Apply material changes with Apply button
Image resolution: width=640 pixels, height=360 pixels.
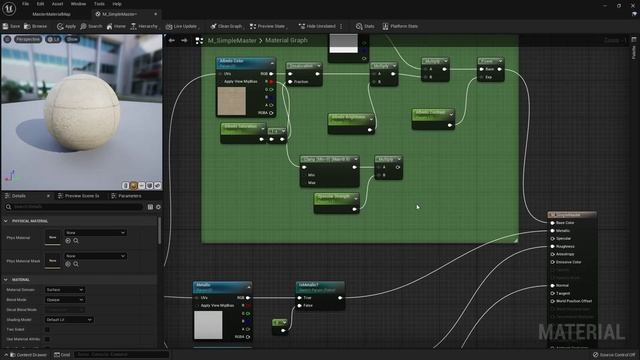click(x=67, y=26)
